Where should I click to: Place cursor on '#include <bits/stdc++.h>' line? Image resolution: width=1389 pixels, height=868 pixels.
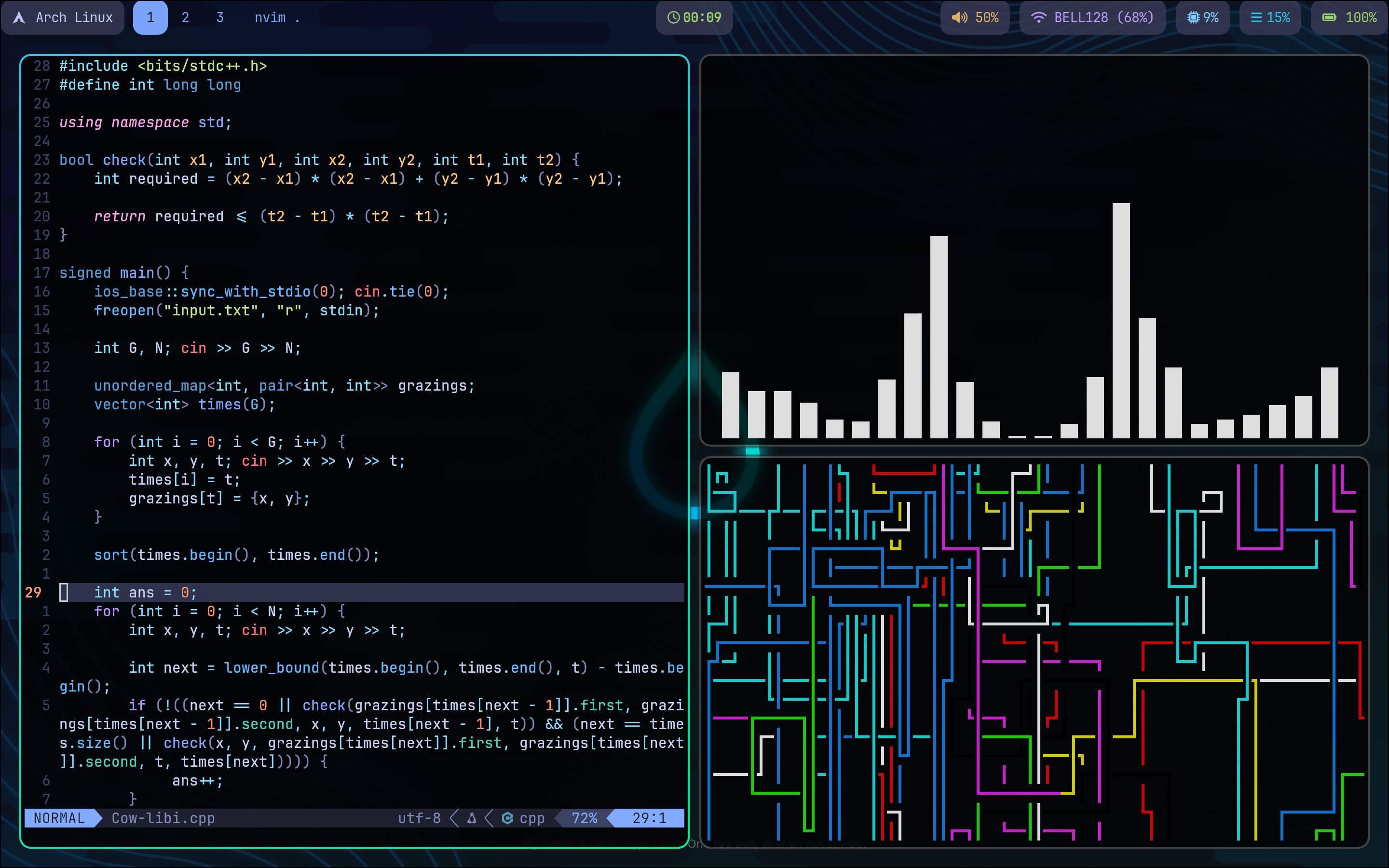[x=163, y=66]
